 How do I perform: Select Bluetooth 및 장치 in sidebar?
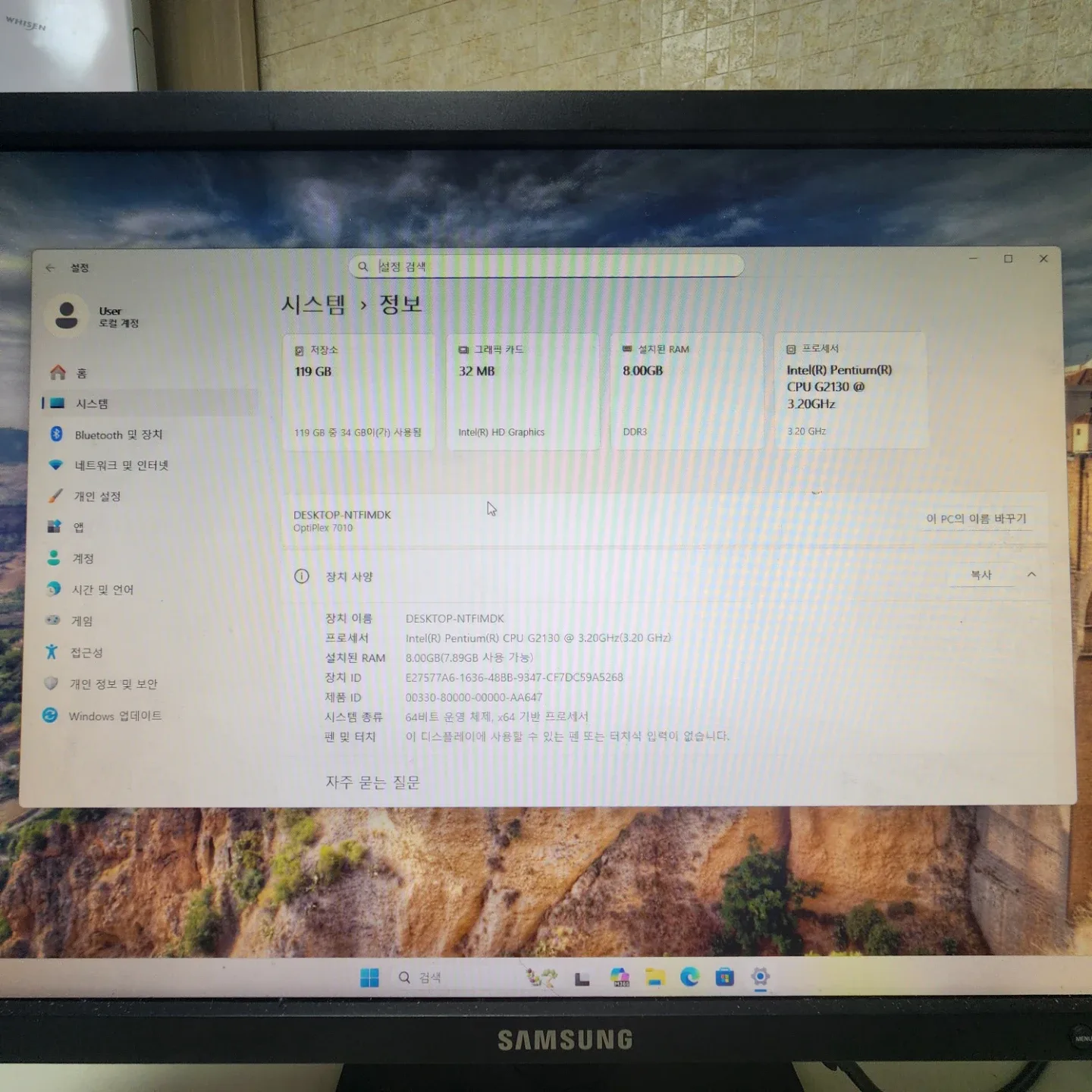click(118, 435)
